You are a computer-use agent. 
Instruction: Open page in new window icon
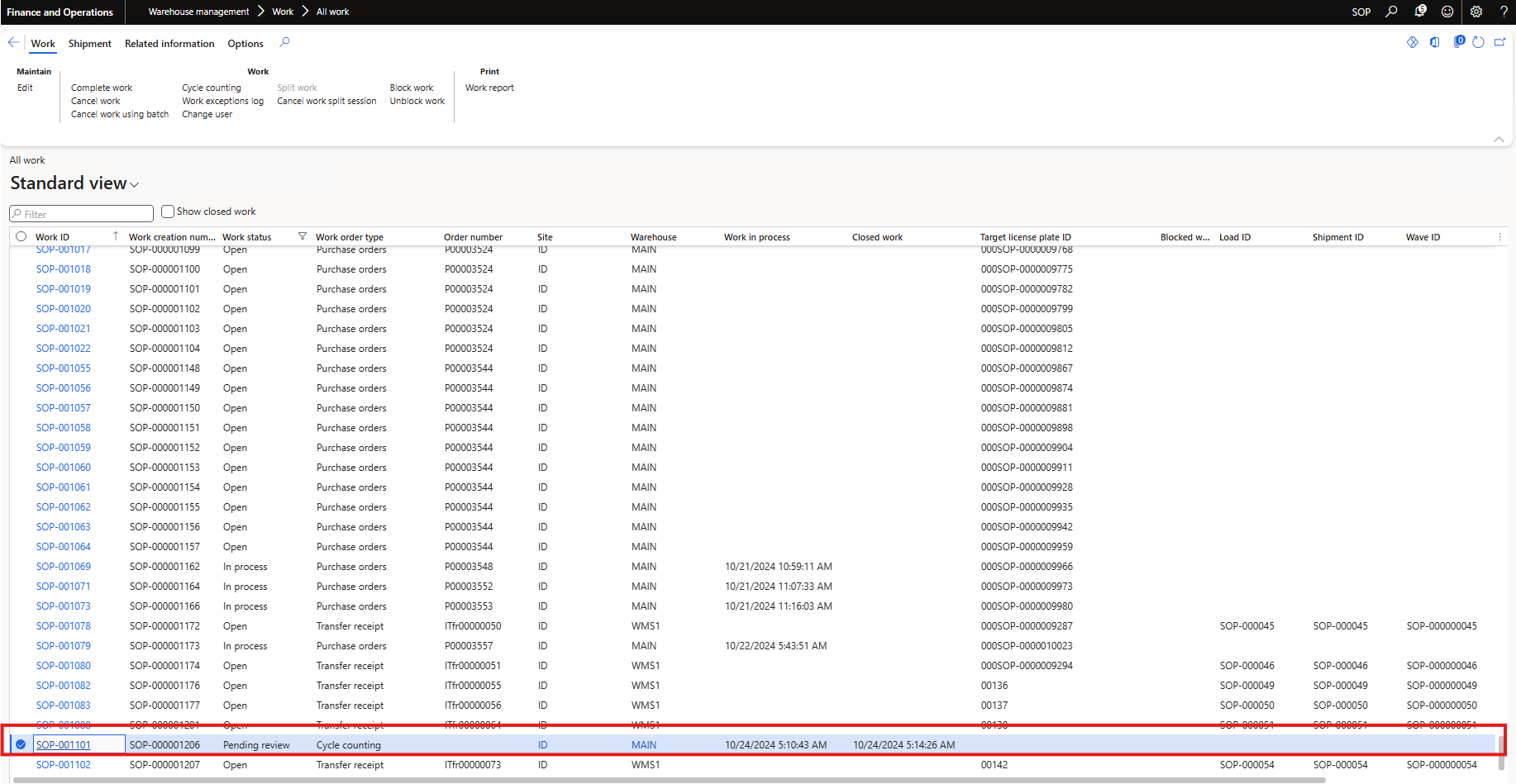click(1499, 42)
